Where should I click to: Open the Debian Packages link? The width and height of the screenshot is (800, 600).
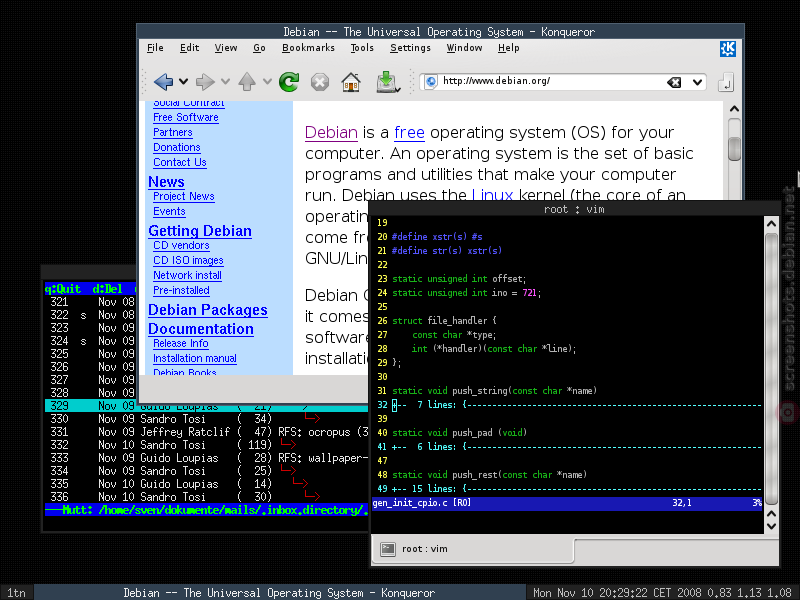point(208,310)
